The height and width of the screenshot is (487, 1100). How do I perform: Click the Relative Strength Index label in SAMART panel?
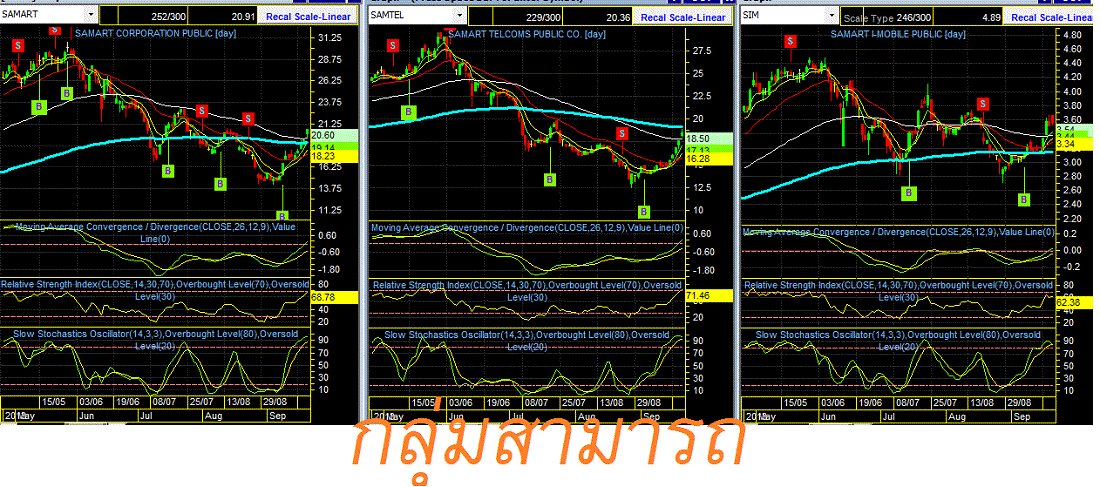[156, 290]
